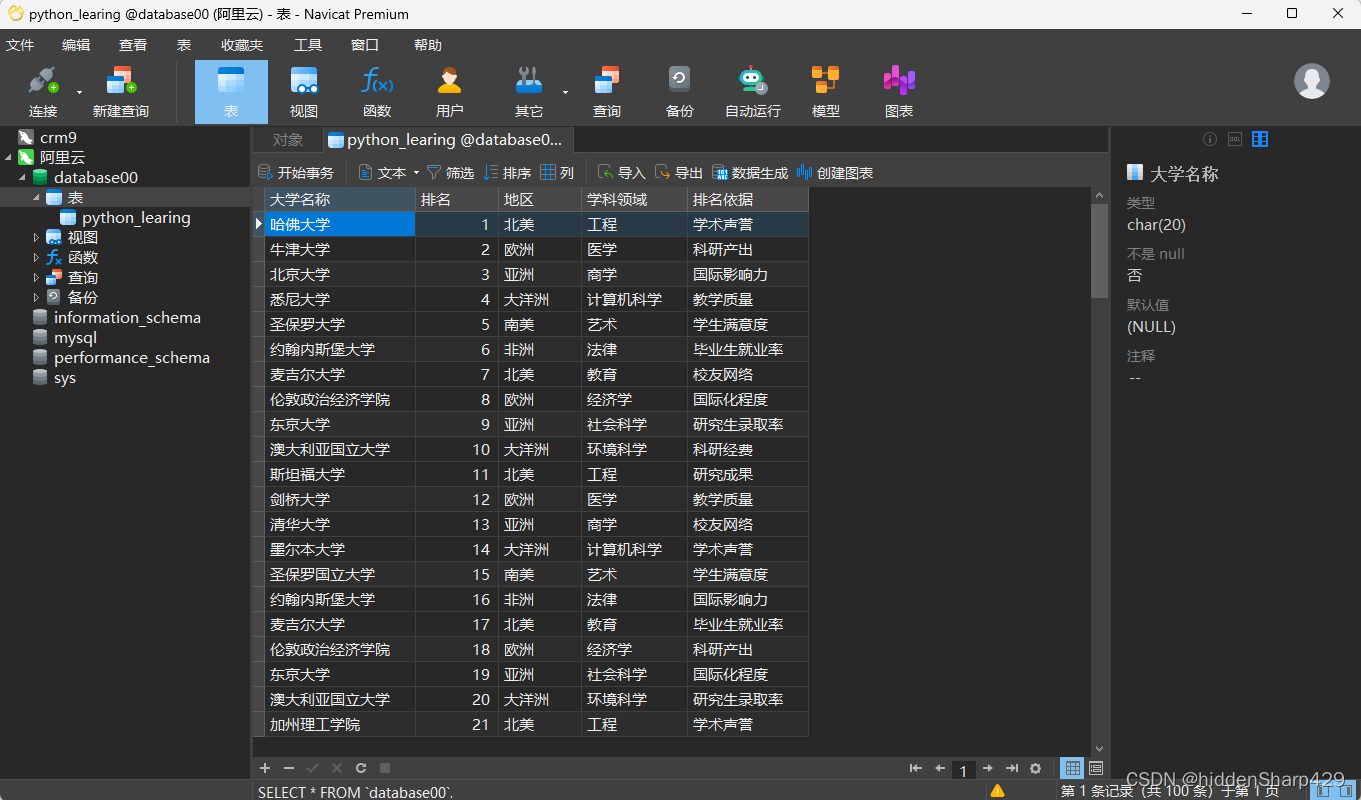Click the 连接 (Connection) toolbar icon

click(x=42, y=91)
